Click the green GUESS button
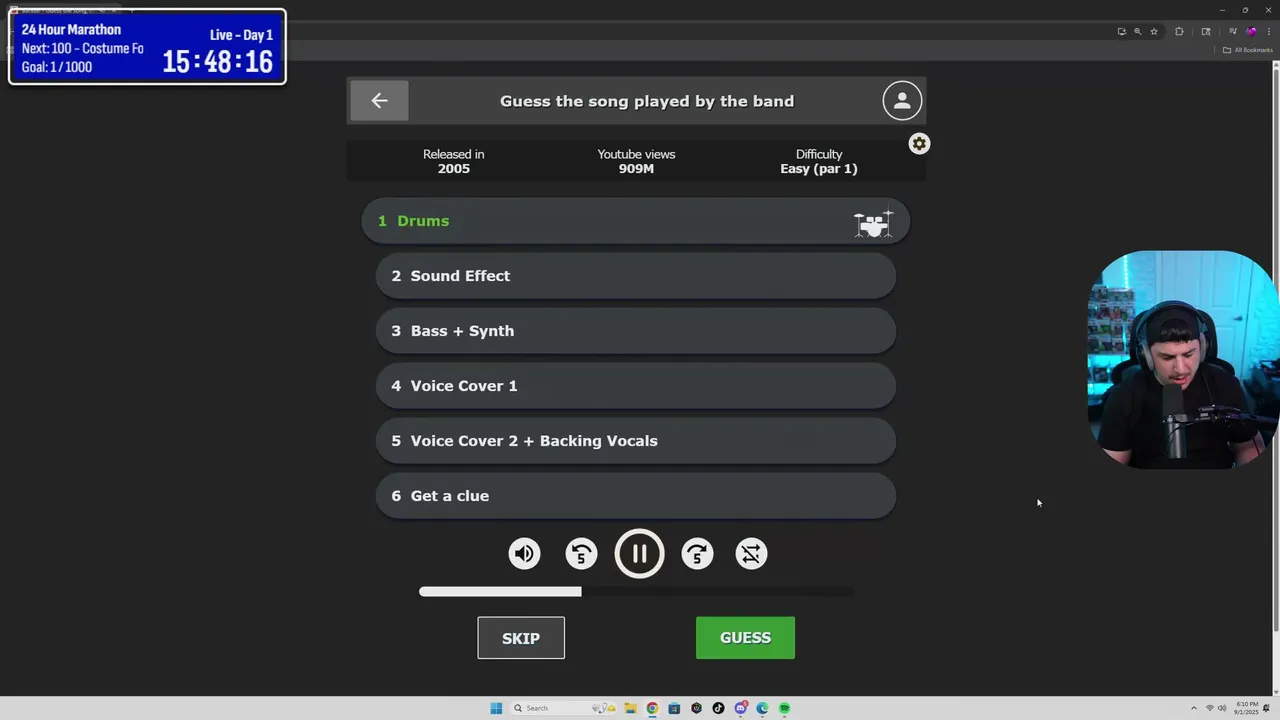 point(745,638)
